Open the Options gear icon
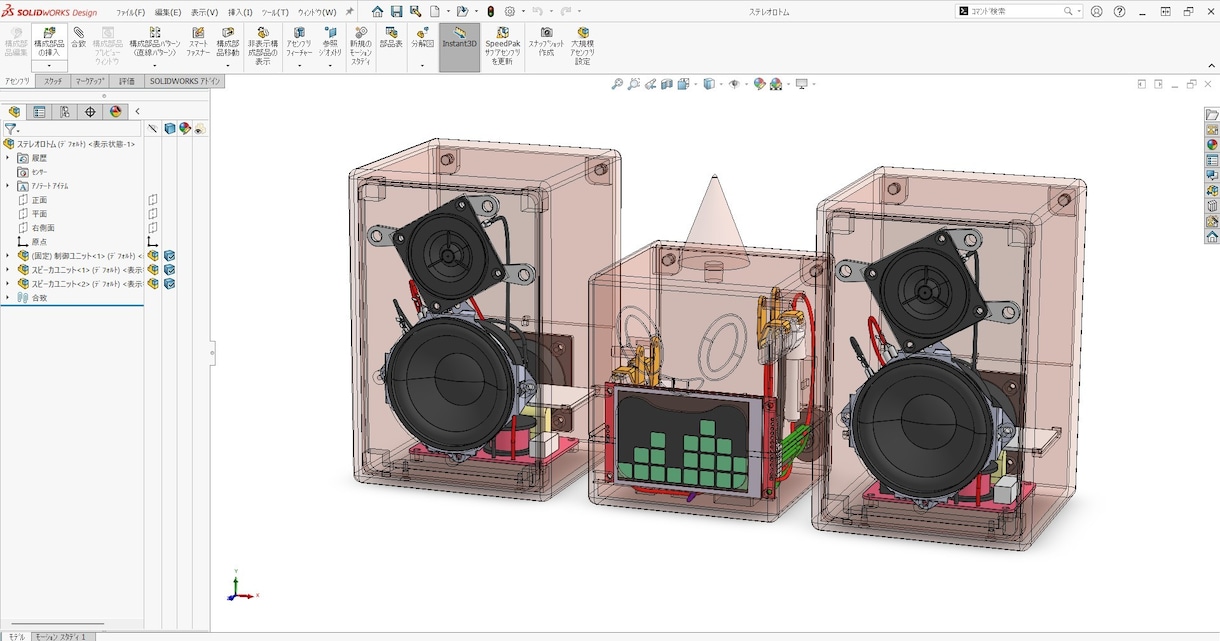 510,11
